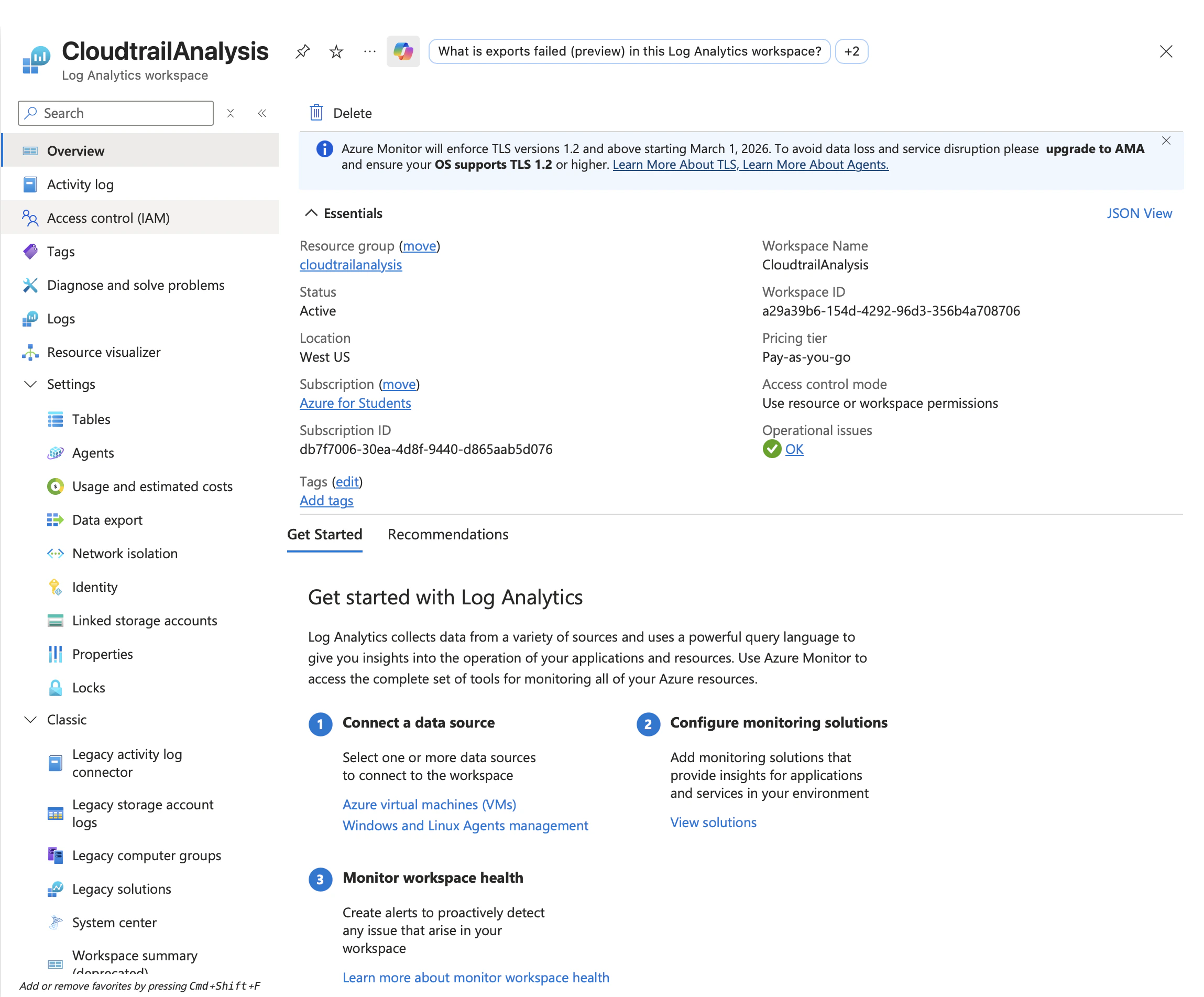This screenshot has height=997, width=1204.
Task: Collapse the Essentials section
Action: point(311,213)
